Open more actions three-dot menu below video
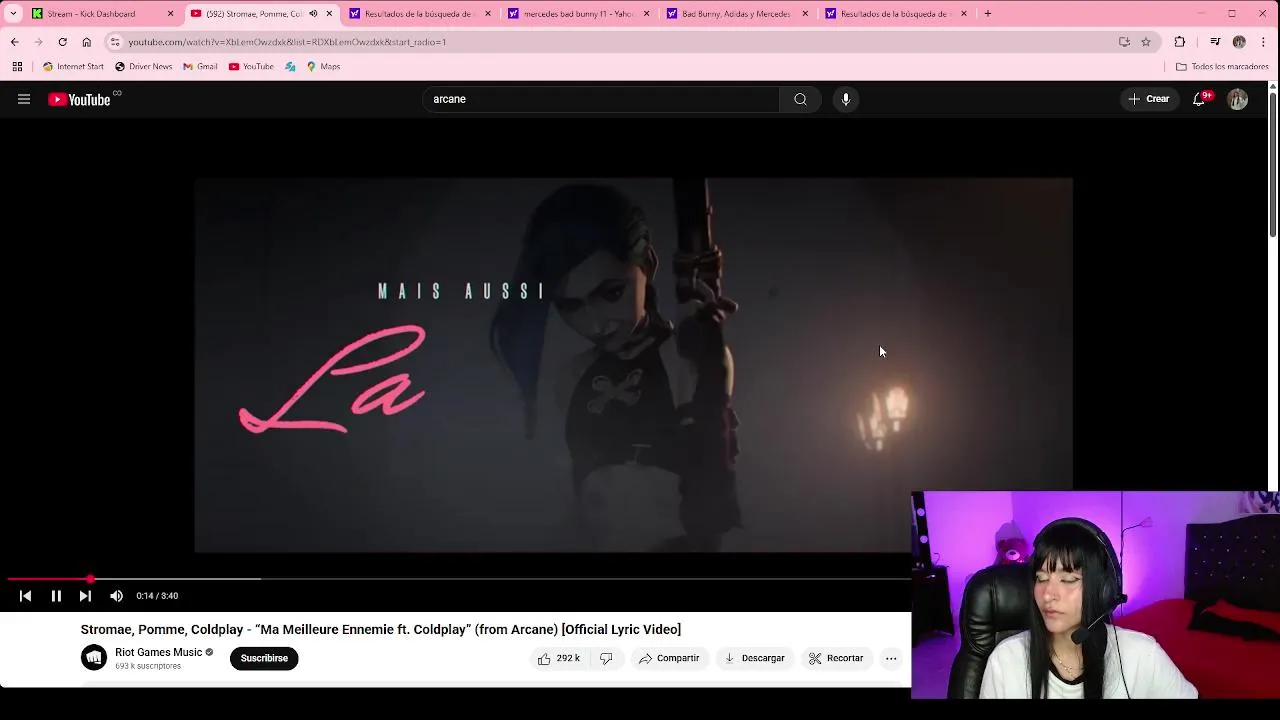The width and height of the screenshot is (1280, 720). click(x=891, y=658)
